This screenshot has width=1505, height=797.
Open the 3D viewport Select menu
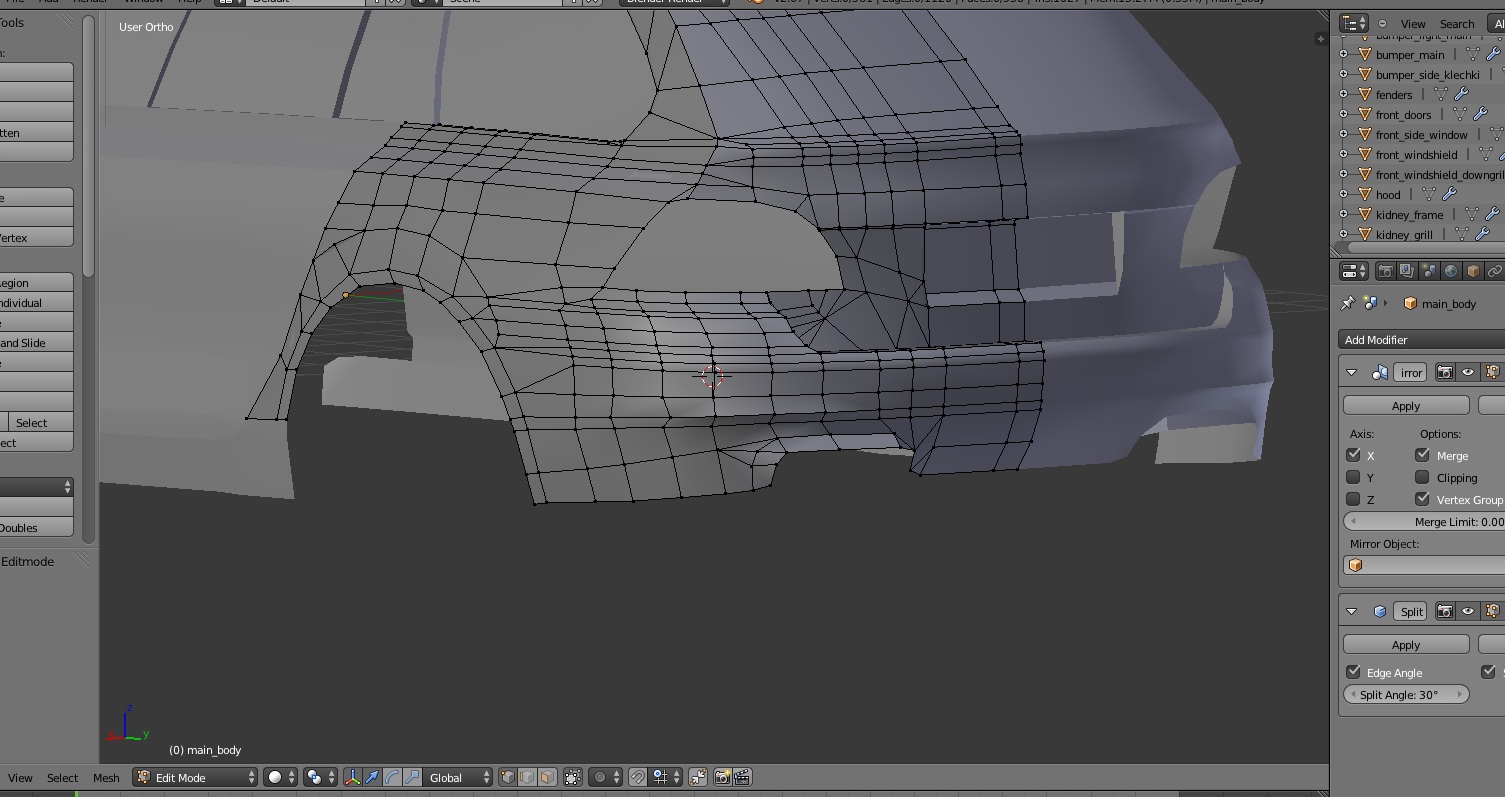[62, 777]
